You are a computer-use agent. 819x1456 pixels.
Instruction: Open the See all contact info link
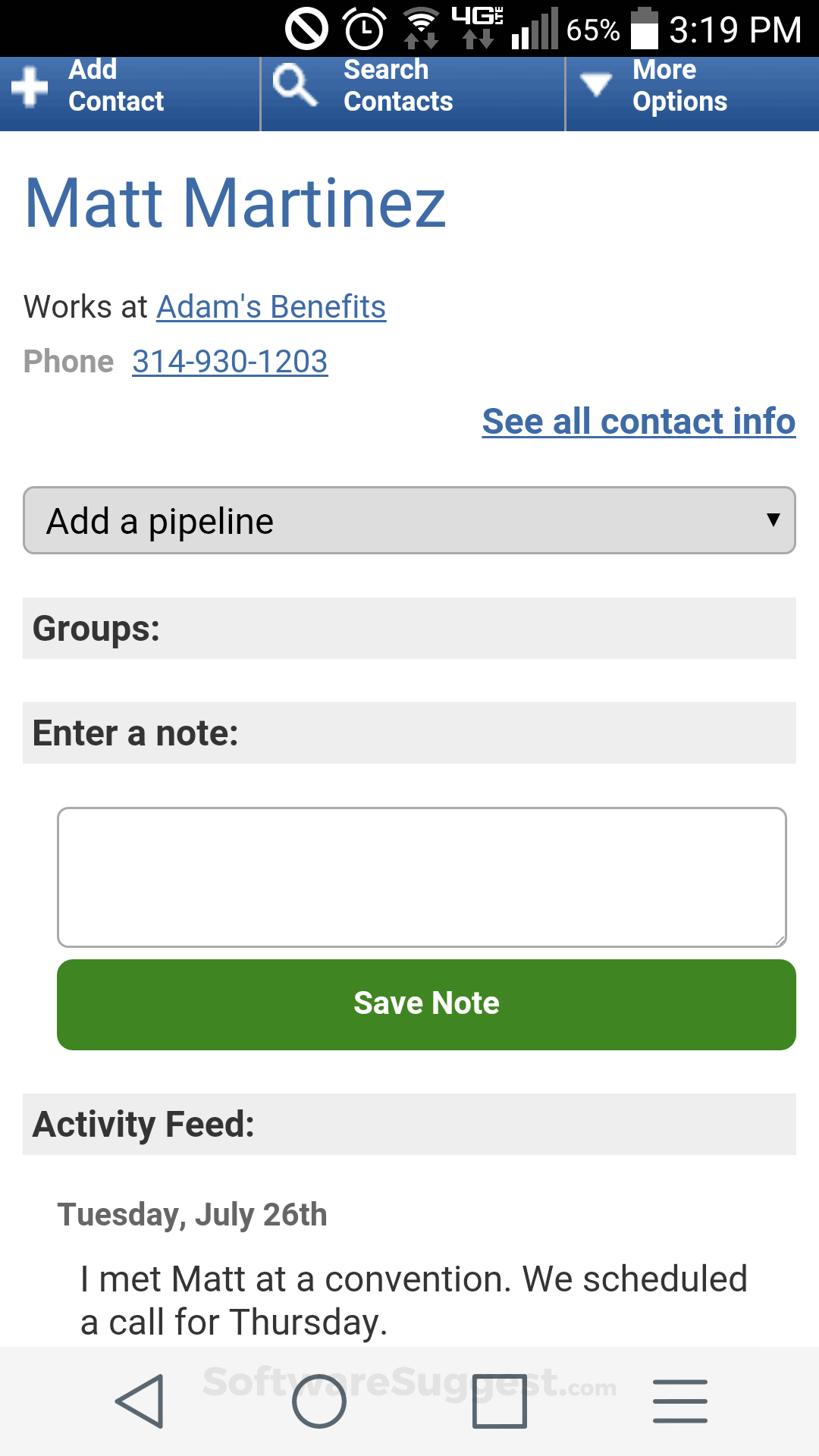[x=639, y=422]
